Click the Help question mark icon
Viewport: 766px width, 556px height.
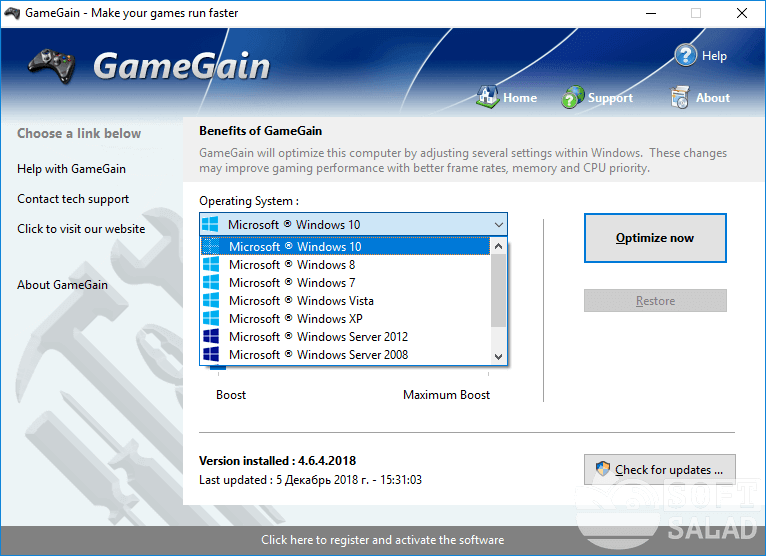(x=685, y=55)
